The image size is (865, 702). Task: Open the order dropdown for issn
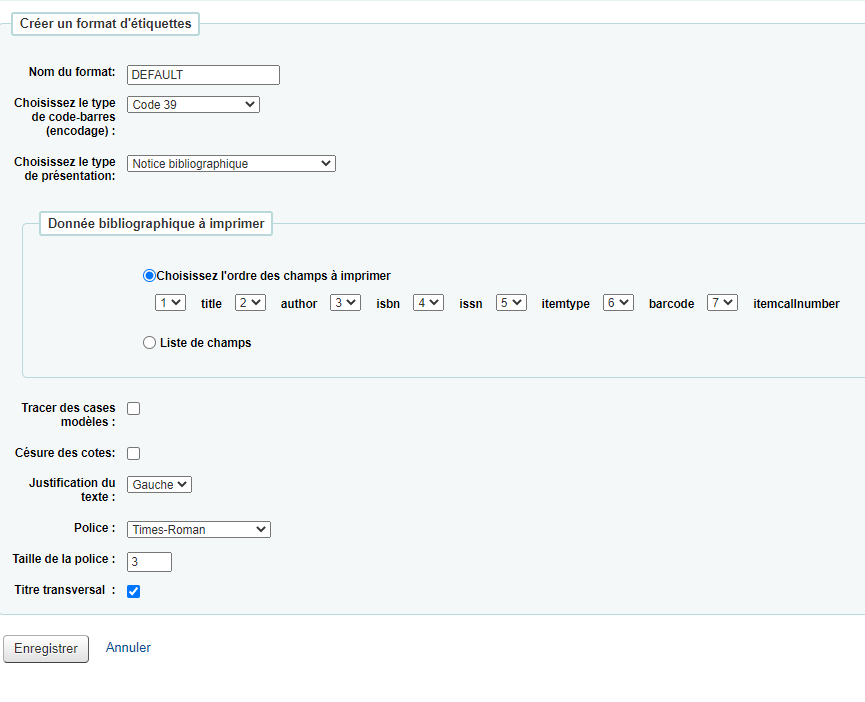click(428, 303)
